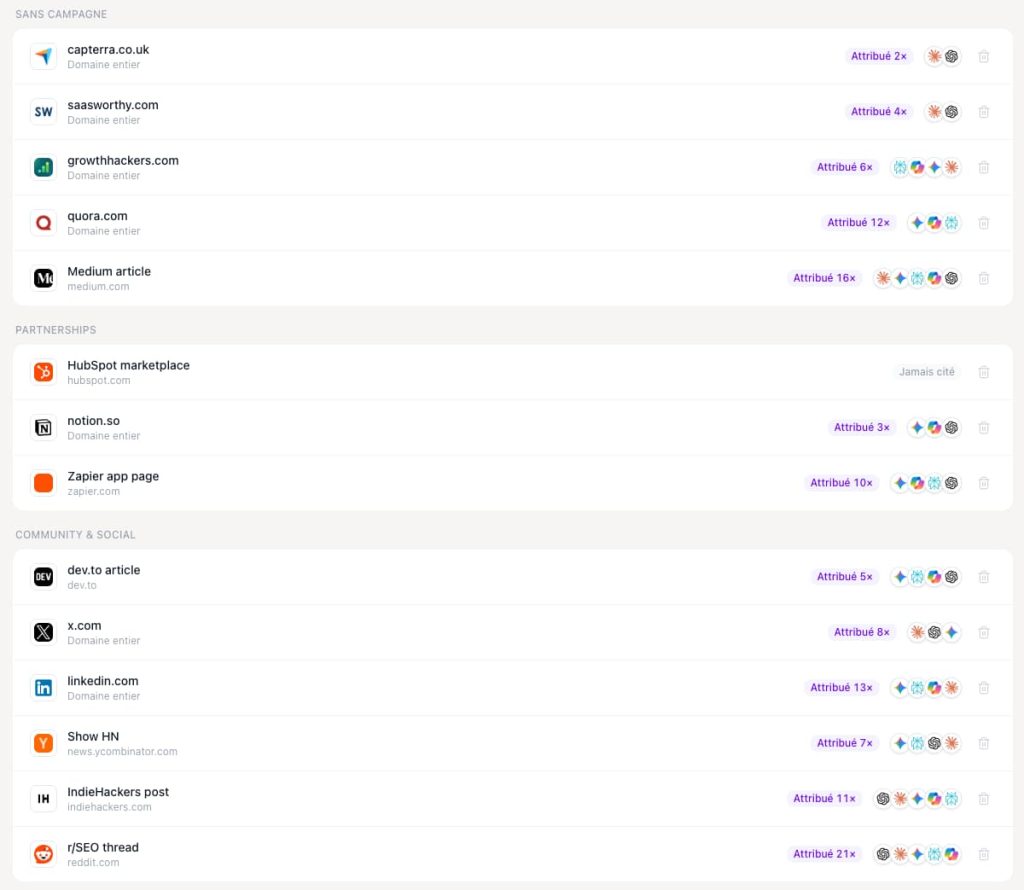The height and width of the screenshot is (890, 1024).
Task: Remove growthhackers.com using its trash icon
Action: (984, 168)
